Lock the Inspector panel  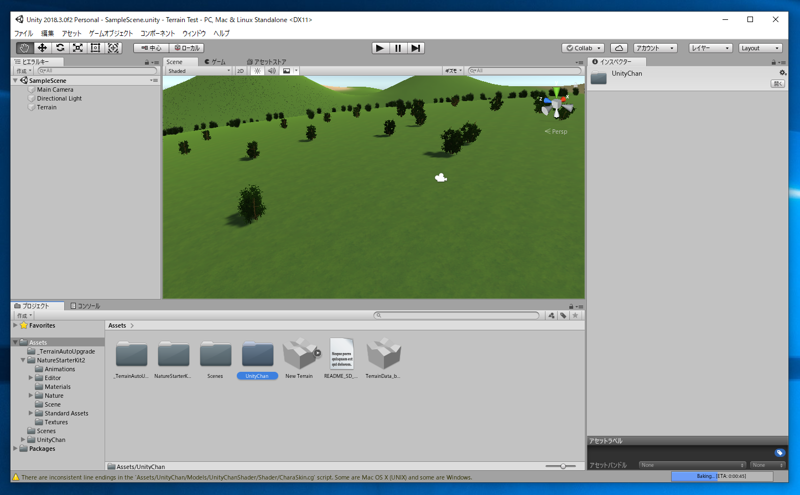pyautogui.click(x=773, y=62)
